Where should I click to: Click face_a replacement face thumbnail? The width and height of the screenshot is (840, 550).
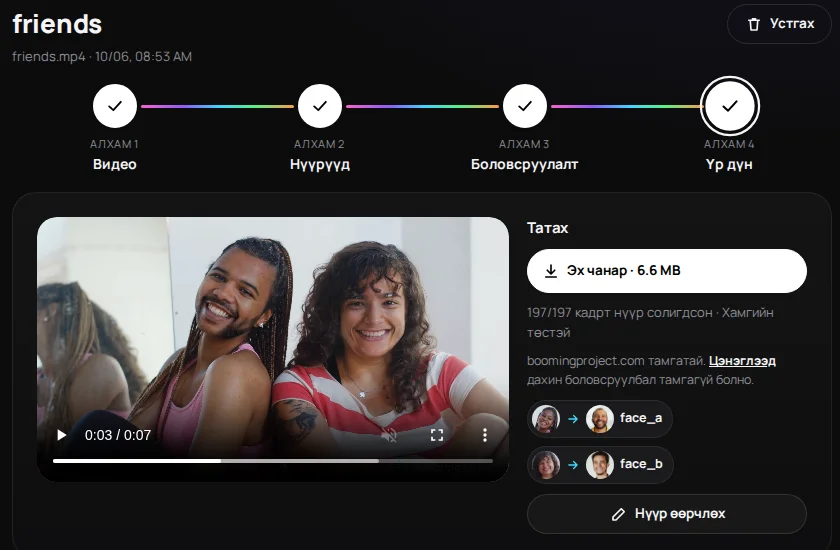point(599,418)
